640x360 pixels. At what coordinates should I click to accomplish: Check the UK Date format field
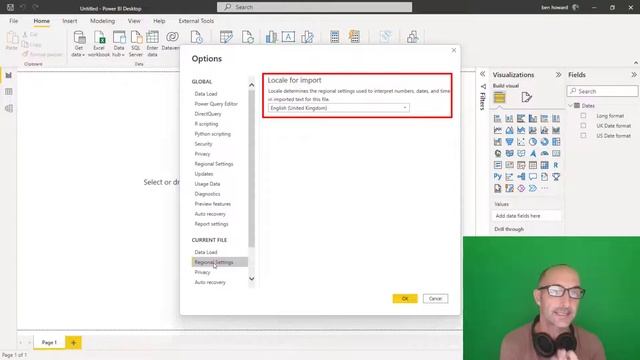pos(583,126)
